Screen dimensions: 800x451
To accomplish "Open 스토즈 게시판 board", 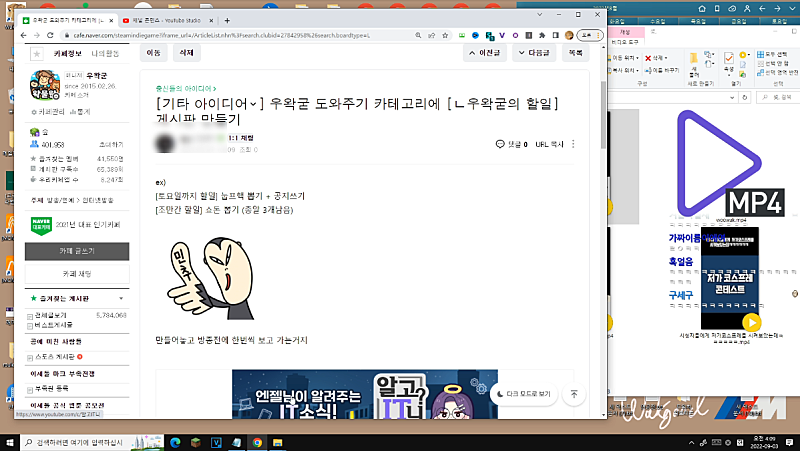I will click(55, 357).
